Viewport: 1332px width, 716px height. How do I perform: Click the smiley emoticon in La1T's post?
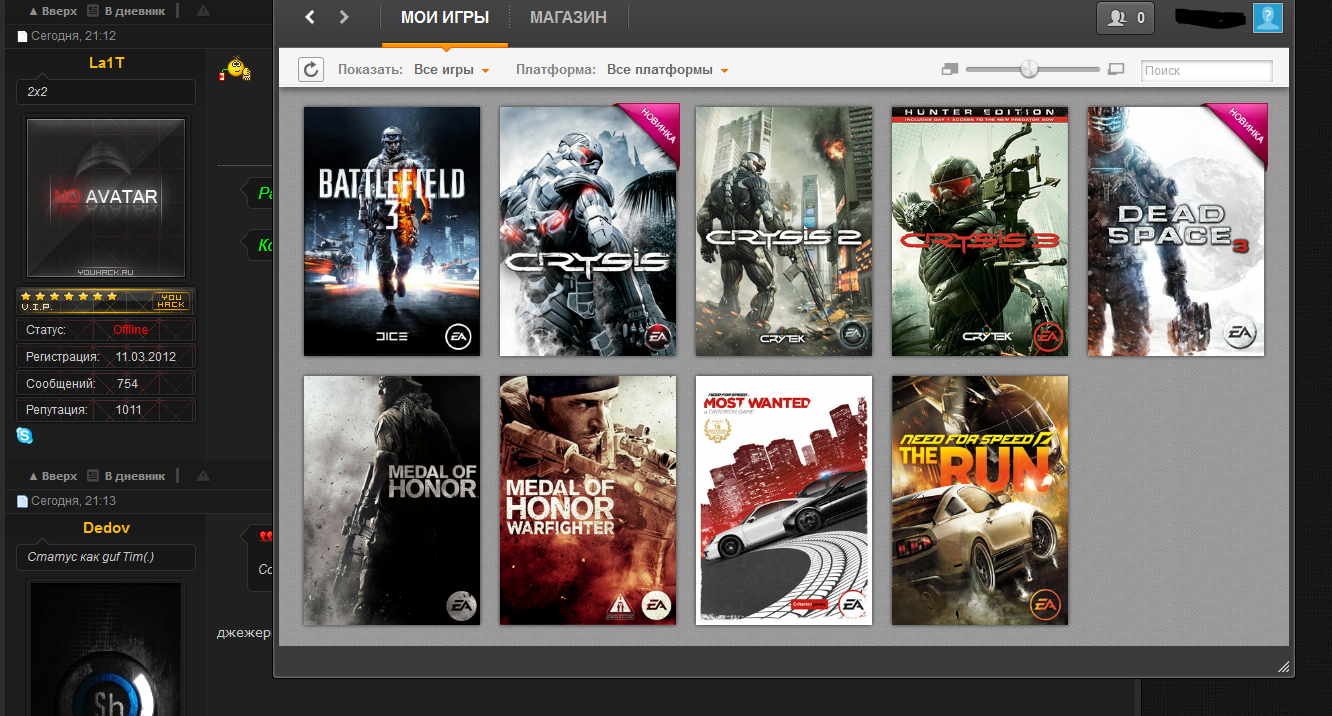click(236, 69)
